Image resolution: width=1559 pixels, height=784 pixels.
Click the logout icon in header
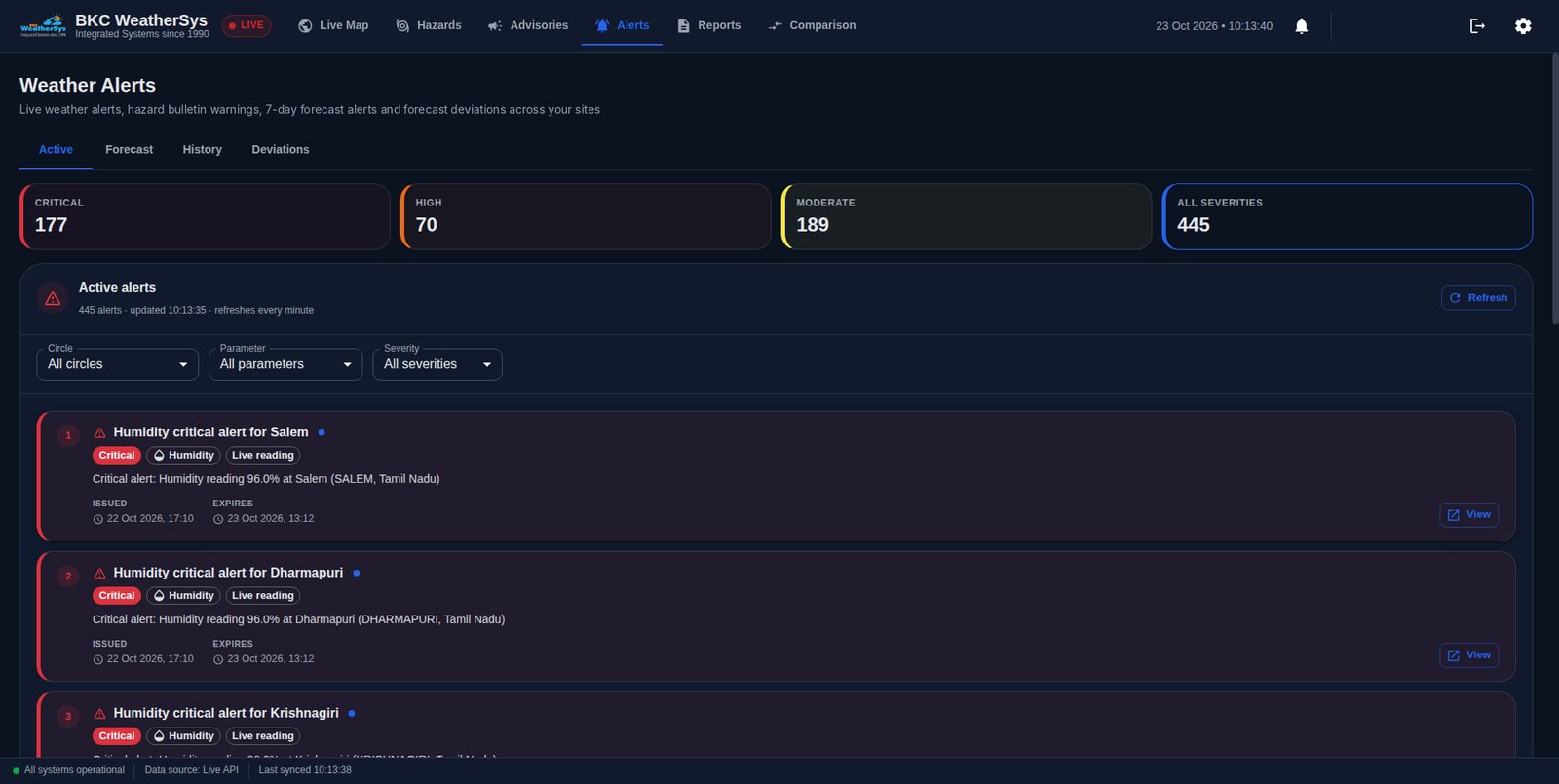tap(1477, 26)
